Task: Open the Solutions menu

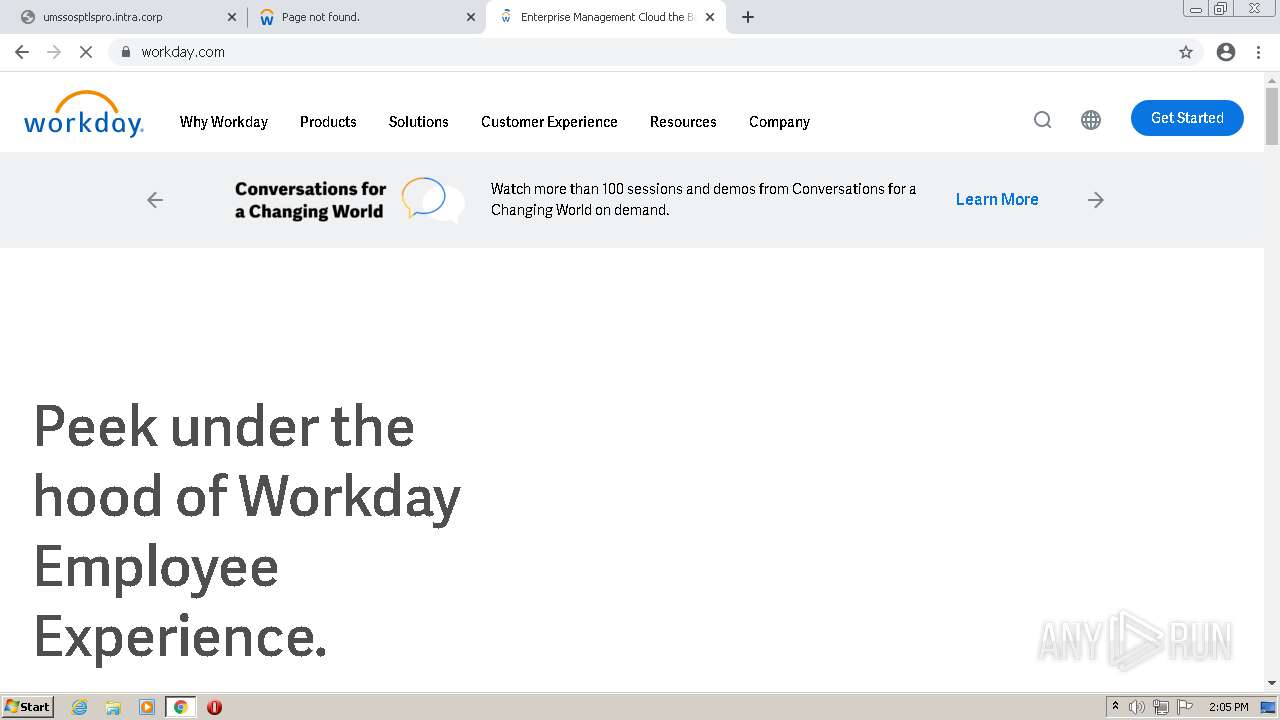Action: [x=418, y=122]
